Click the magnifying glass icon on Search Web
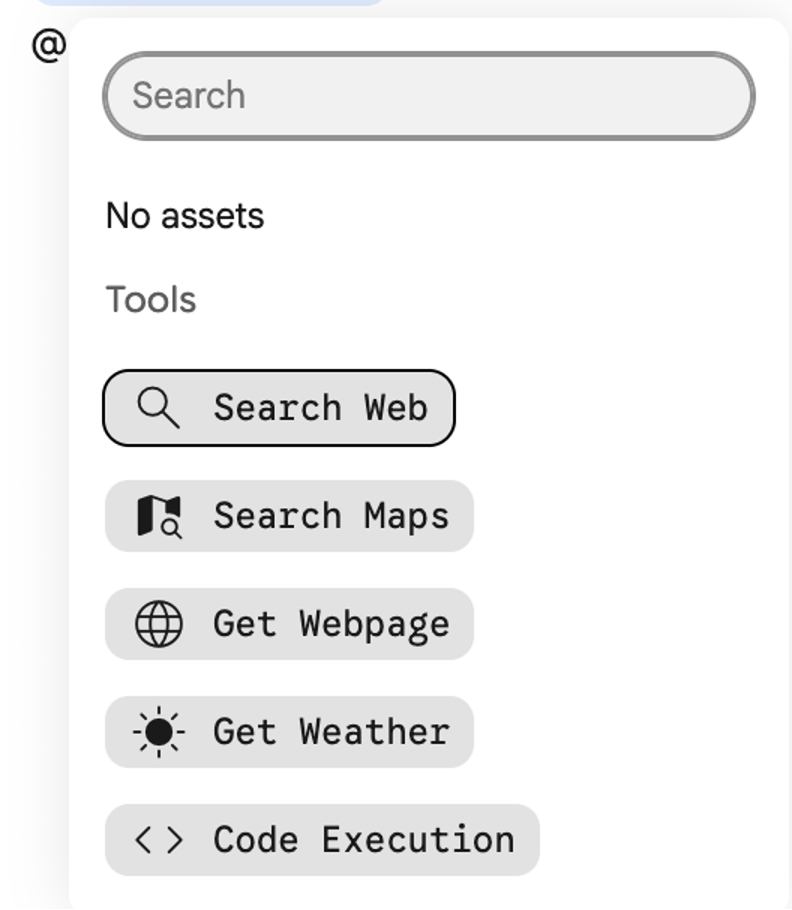792x910 pixels. [158, 408]
